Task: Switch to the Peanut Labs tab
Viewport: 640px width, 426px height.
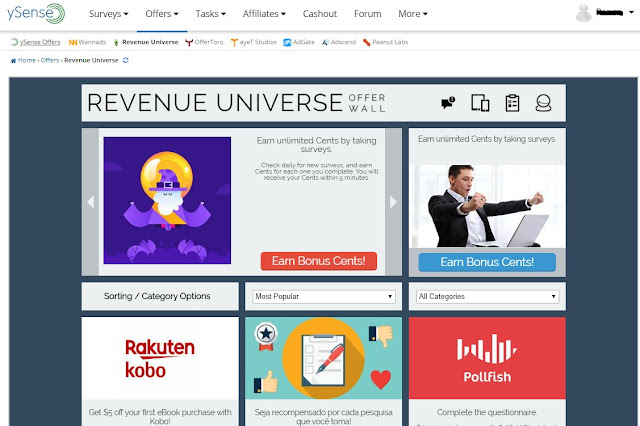Action: [386, 43]
